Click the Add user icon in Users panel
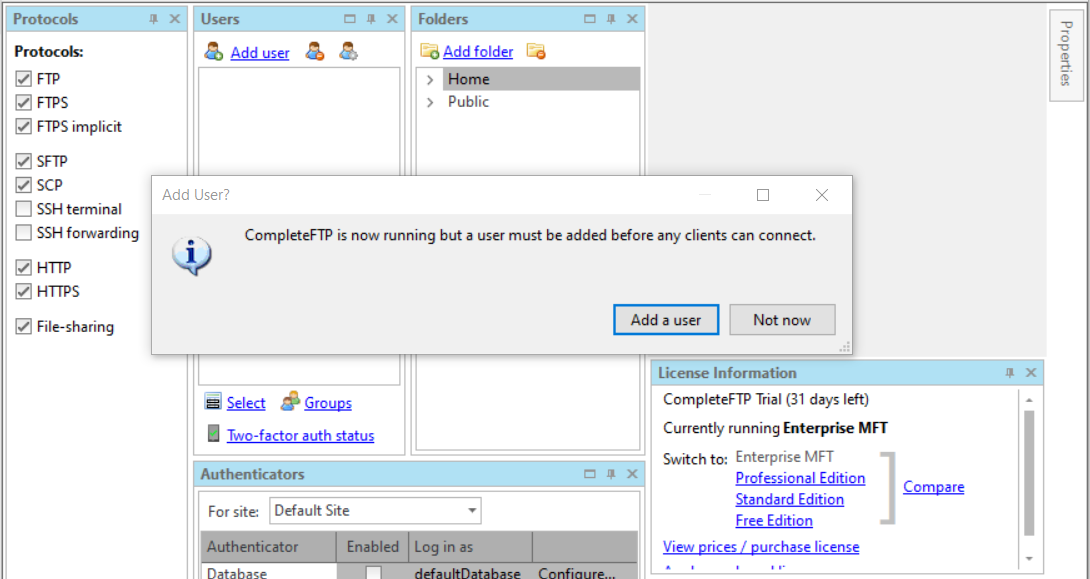The height and width of the screenshot is (579, 1090). pos(214,51)
